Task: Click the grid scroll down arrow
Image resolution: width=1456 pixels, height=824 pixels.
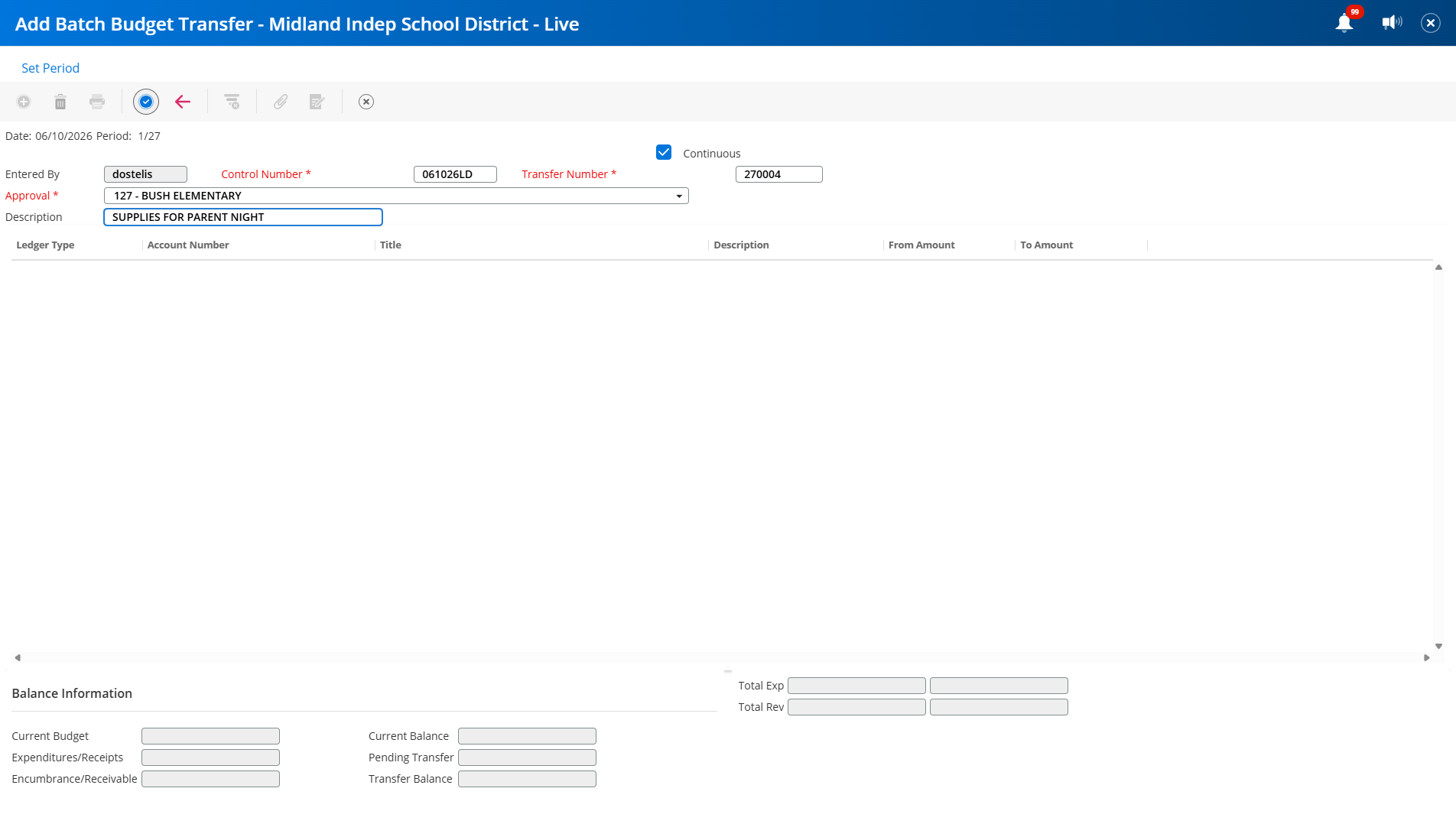Action: 1438,646
